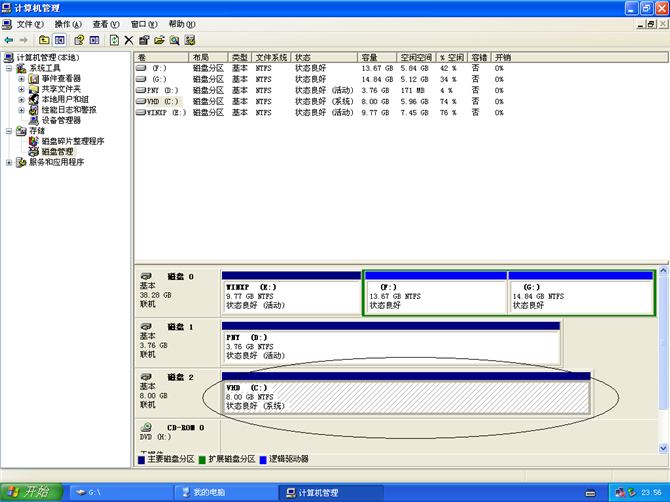Expand the 事件查看器 tree node

[x=21, y=78]
